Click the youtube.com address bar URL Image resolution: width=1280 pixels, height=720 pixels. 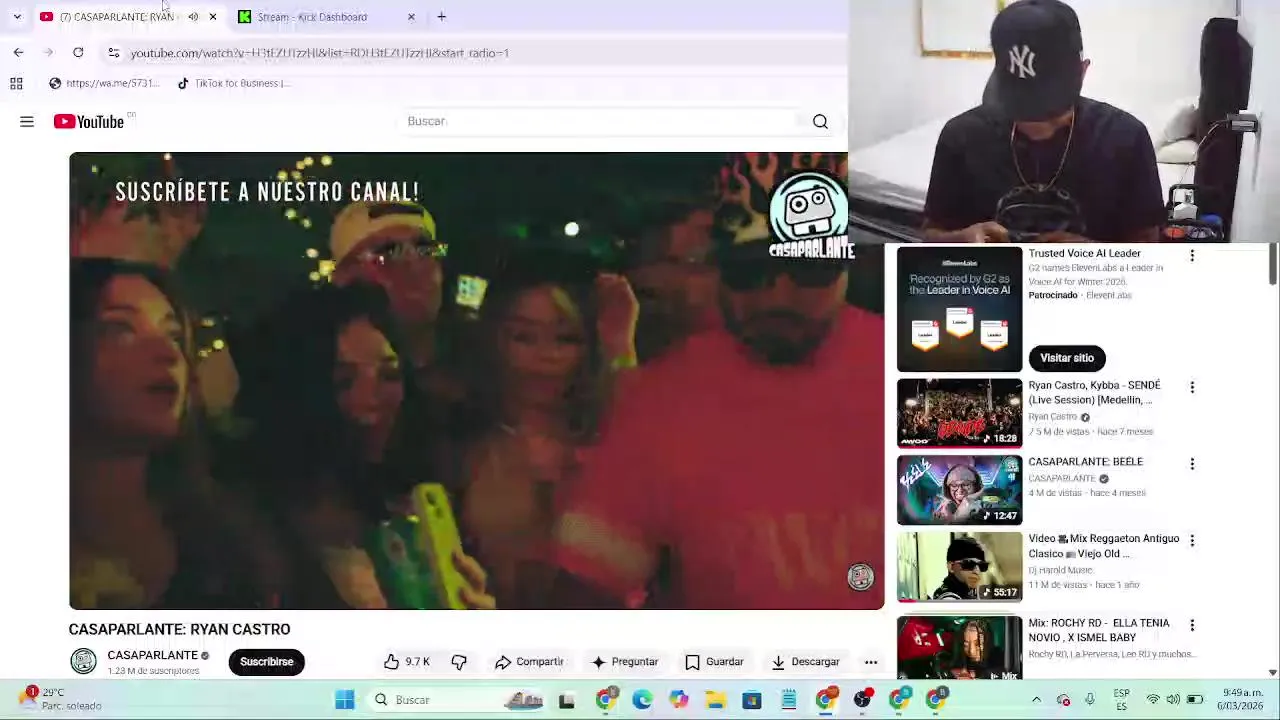pos(320,53)
